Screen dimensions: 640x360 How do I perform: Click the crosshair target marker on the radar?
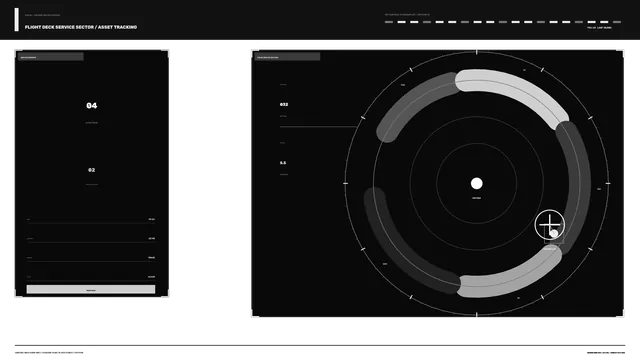coord(550,225)
